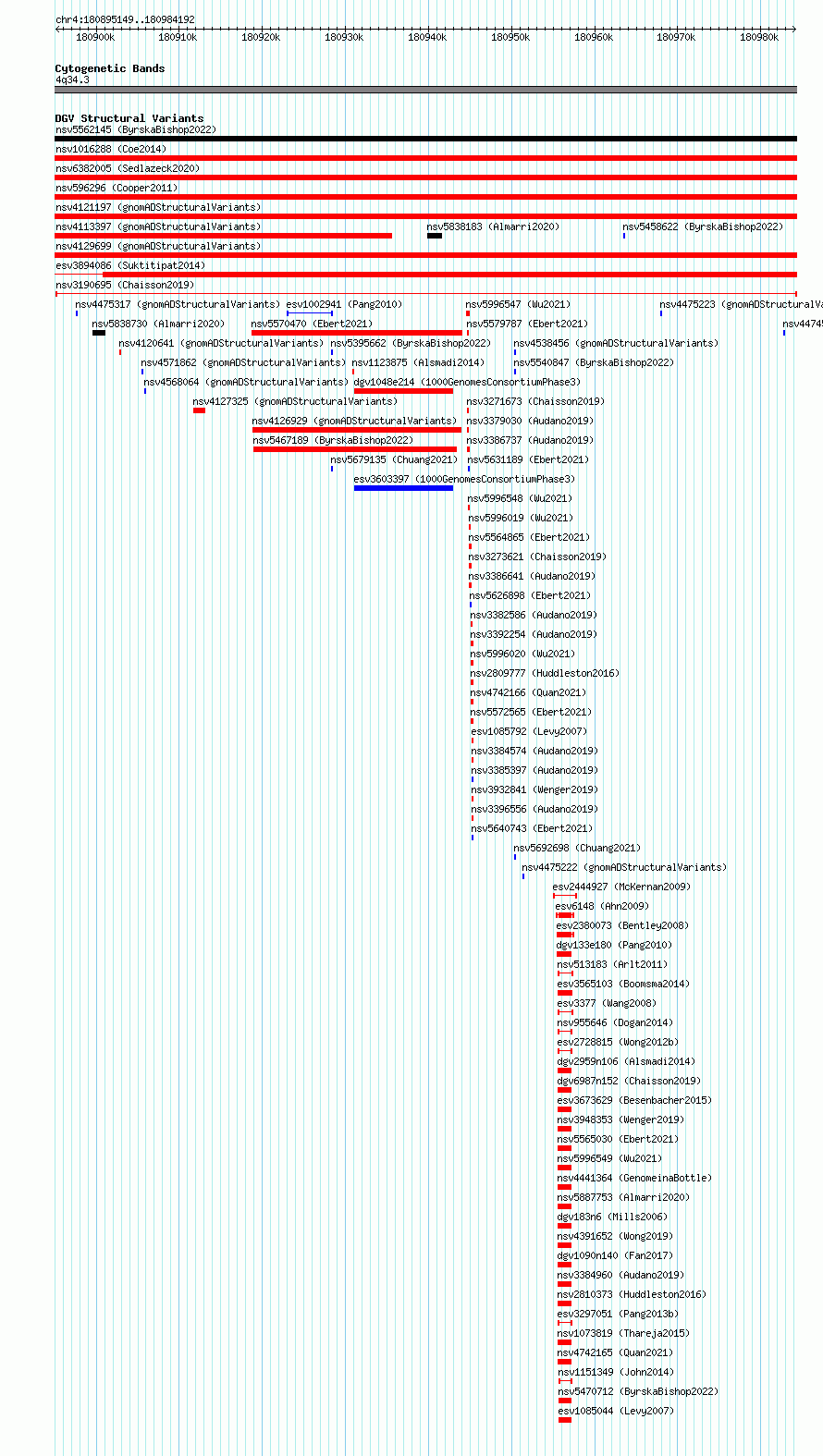This screenshot has width=823, height=1456.
Task: Click the Cytogenetic Bands track title
Action: pyautogui.click(x=110, y=68)
